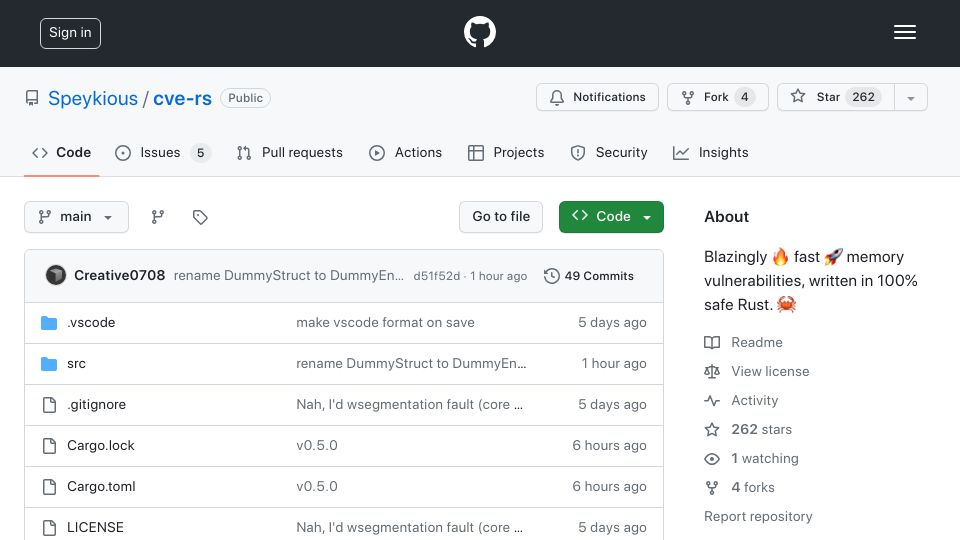Open the Creative0708 author link
Screen dimensions: 960x540
click(x=119, y=276)
